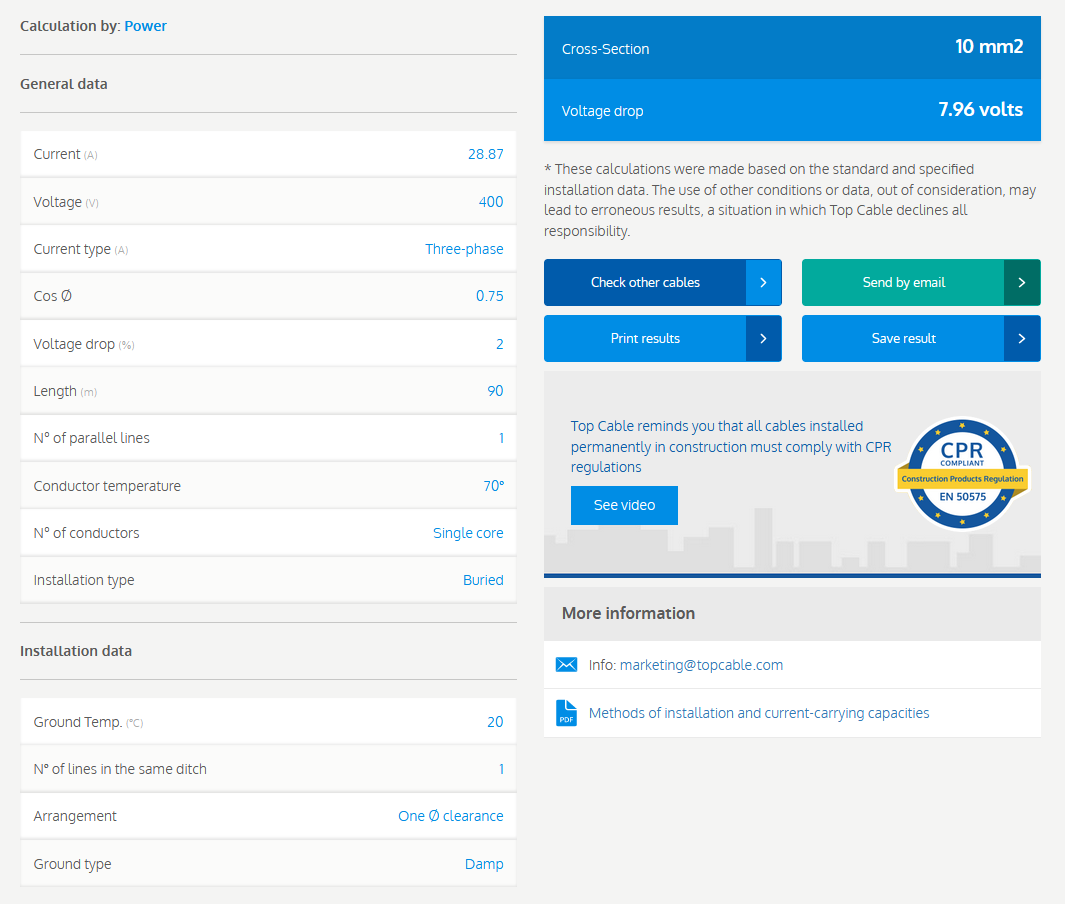
Task: Click arrow icon on Print results
Action: (763, 339)
